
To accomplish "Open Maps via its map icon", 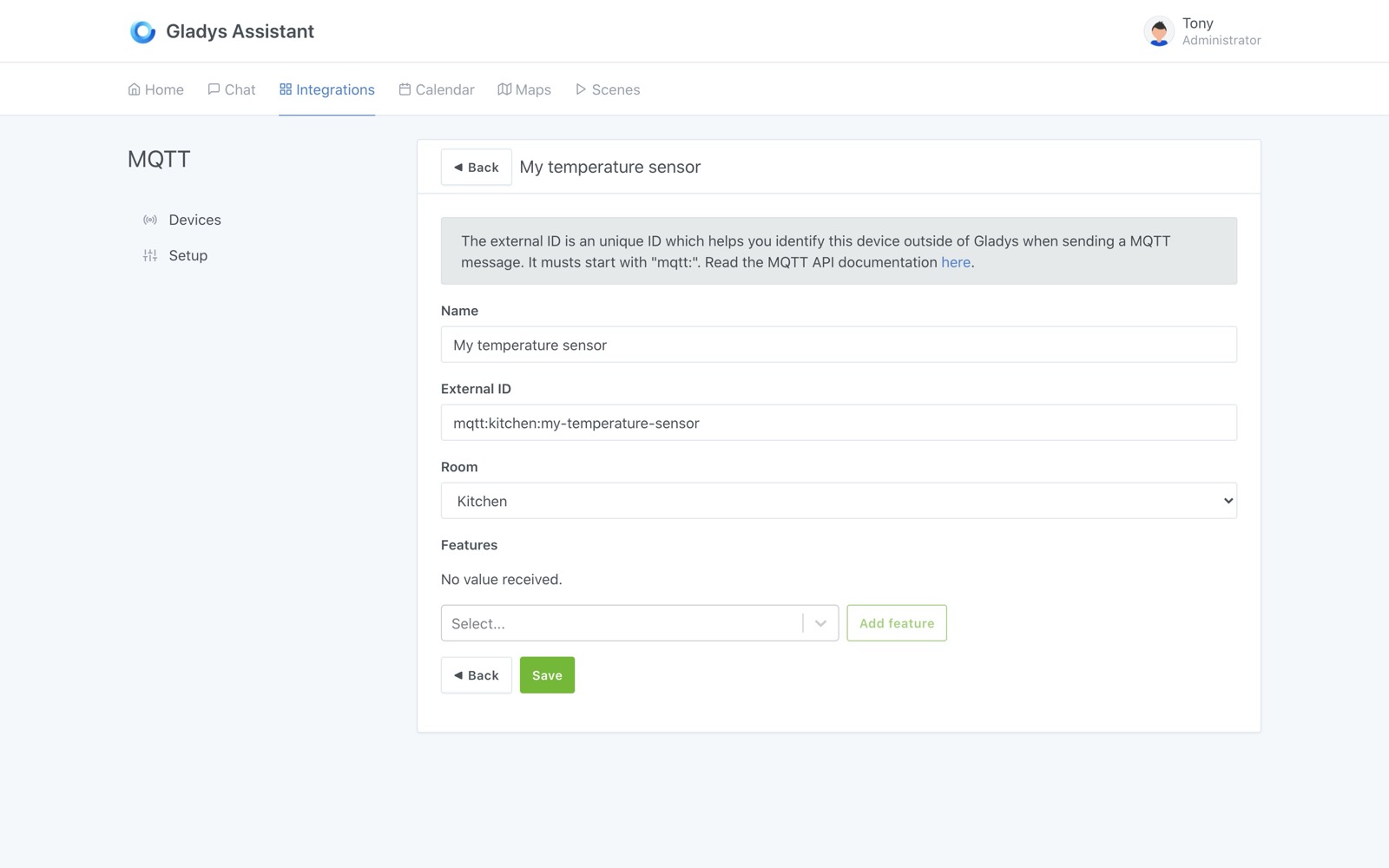I will point(504,88).
